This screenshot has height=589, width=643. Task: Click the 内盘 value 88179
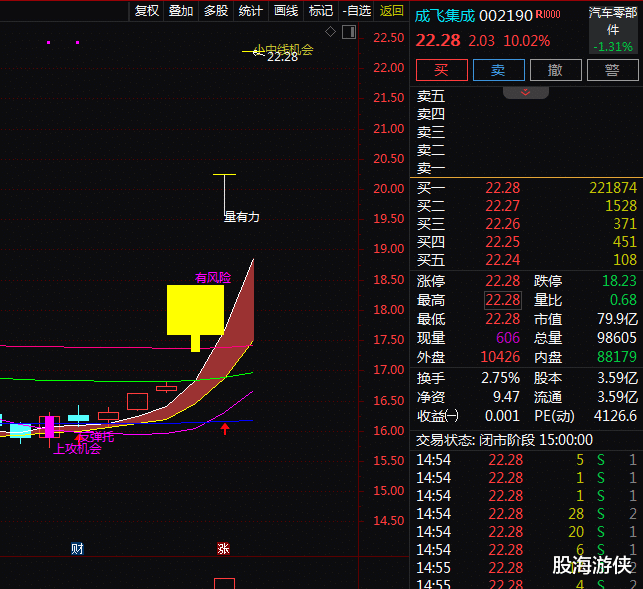click(617, 357)
